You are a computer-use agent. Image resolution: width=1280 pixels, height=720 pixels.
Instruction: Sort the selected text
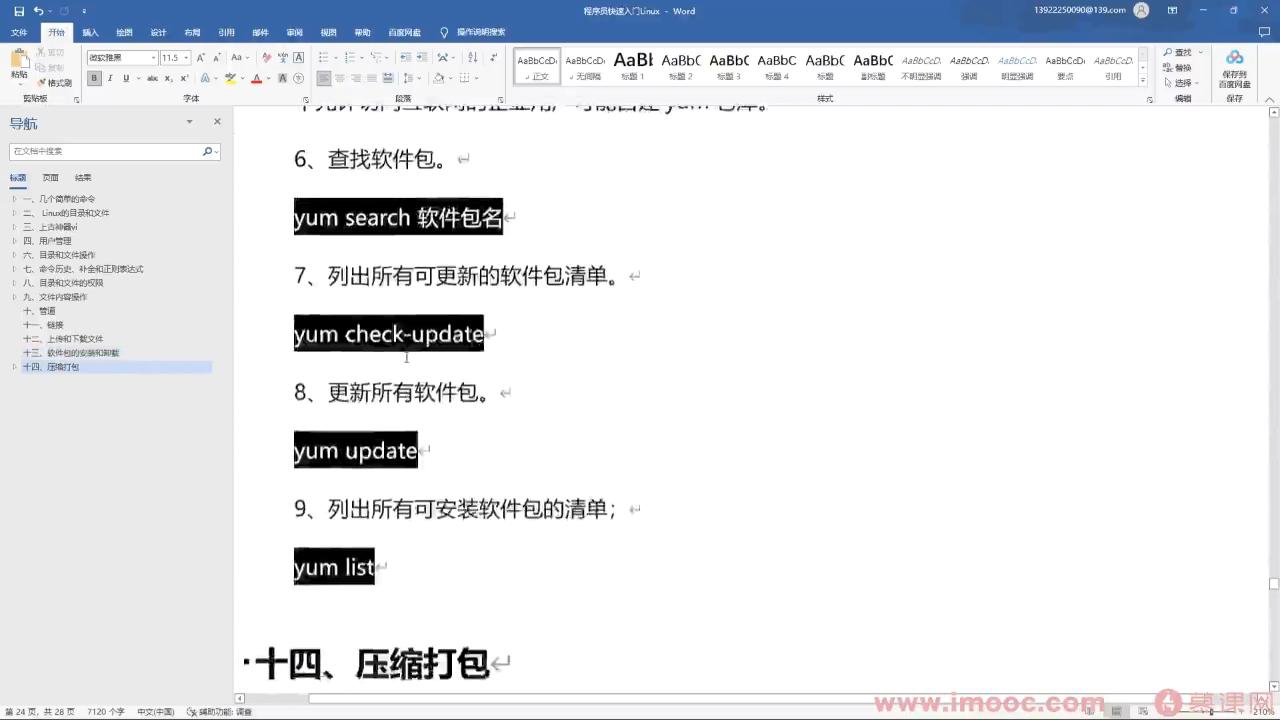pyautogui.click(x=472, y=58)
